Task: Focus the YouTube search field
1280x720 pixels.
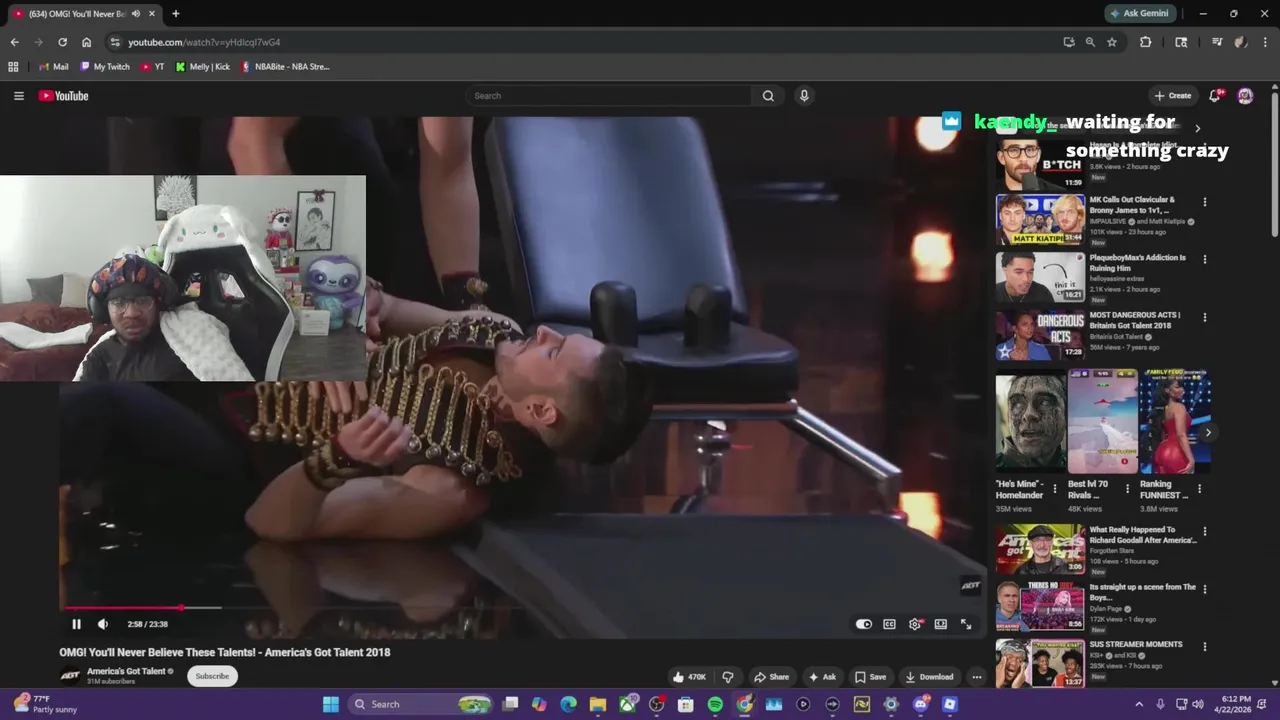Action: tap(609, 96)
